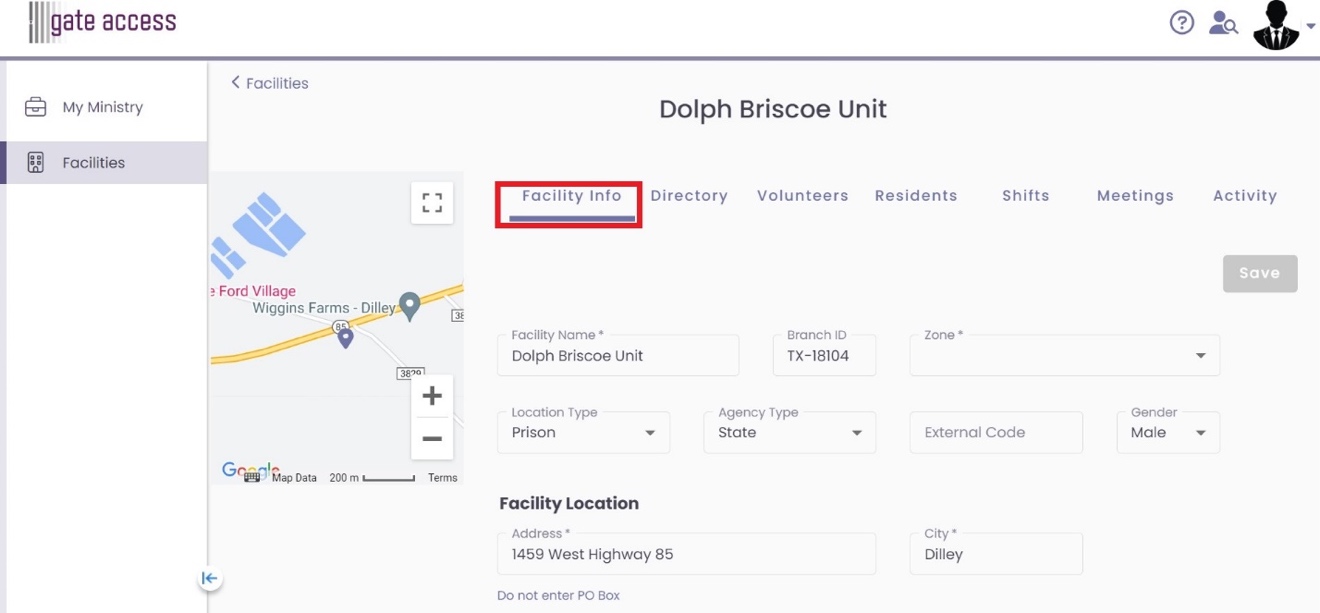Expand the Agency Type dropdown
This screenshot has width=1320, height=613.
click(789, 433)
